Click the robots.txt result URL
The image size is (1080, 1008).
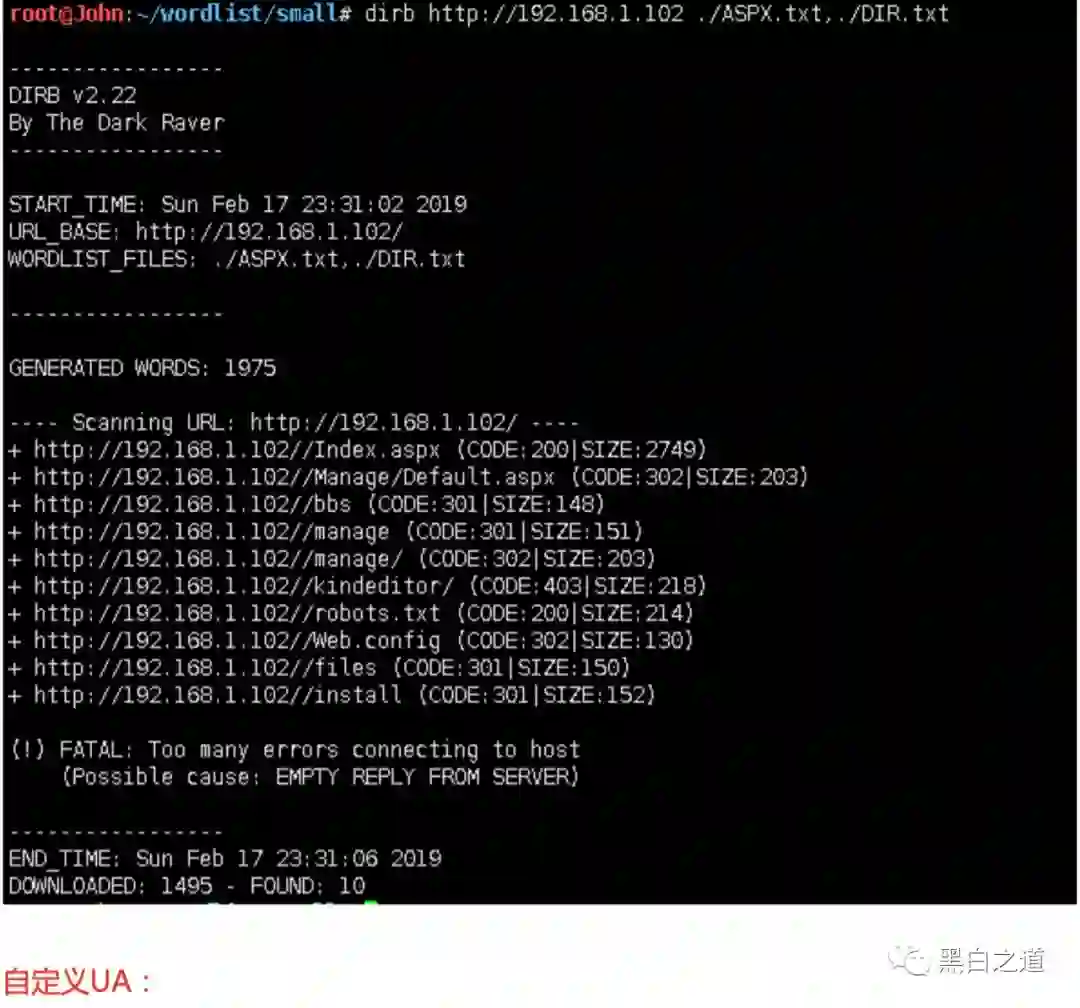pyautogui.click(x=237, y=613)
